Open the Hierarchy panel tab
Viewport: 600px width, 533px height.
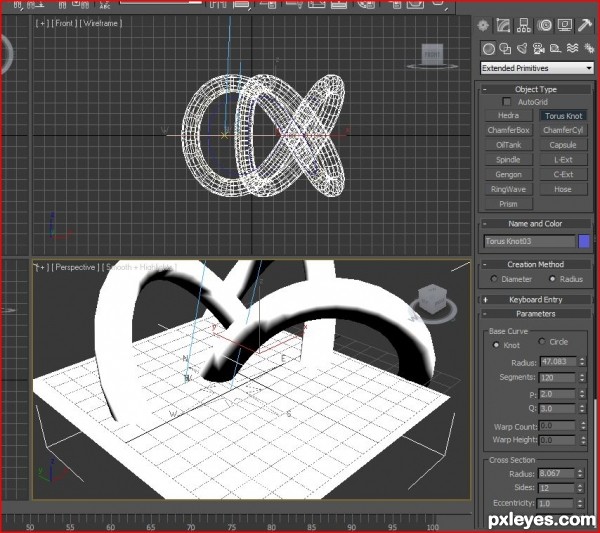523,26
